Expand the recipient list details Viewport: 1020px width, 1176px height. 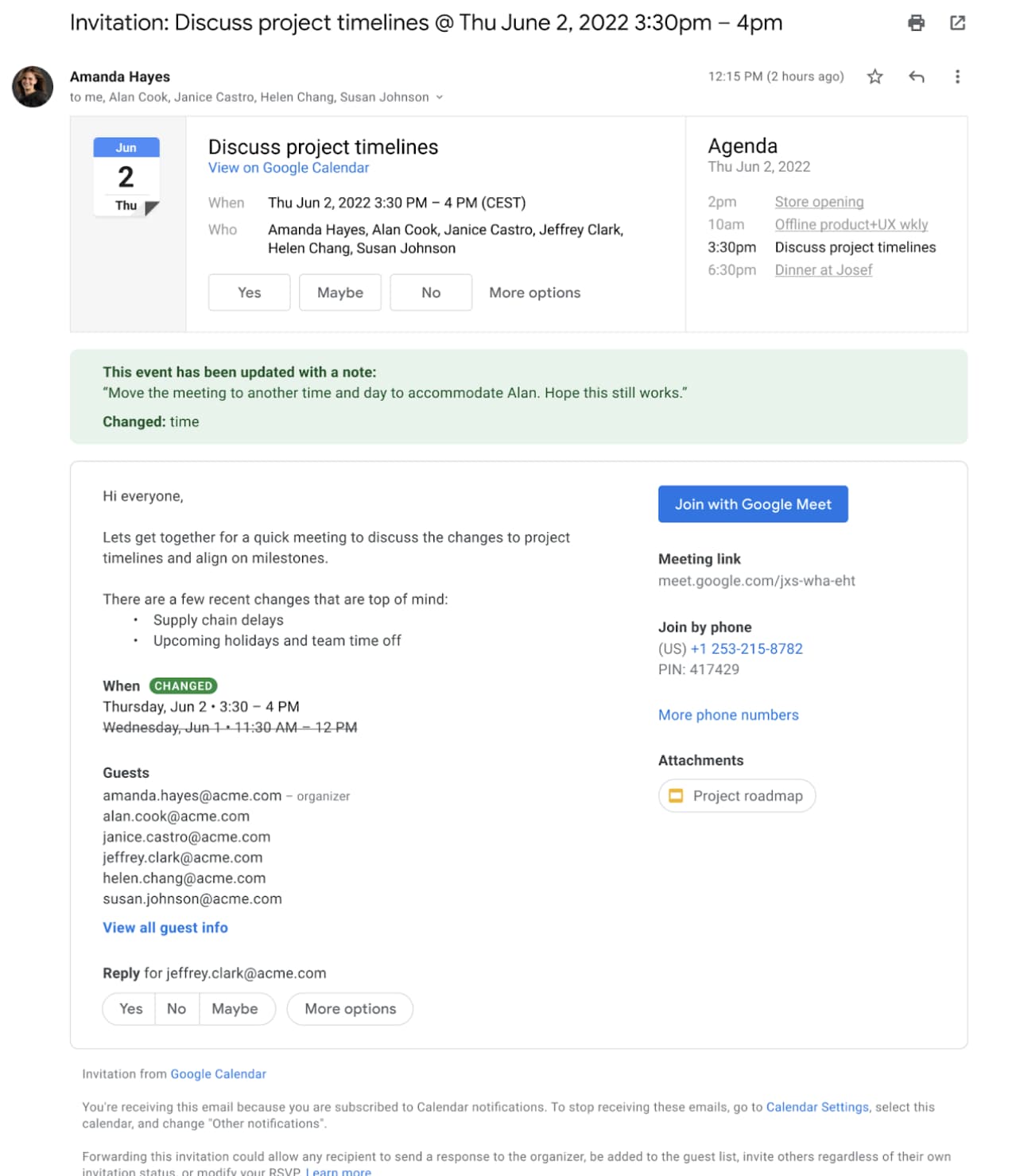tap(438, 97)
